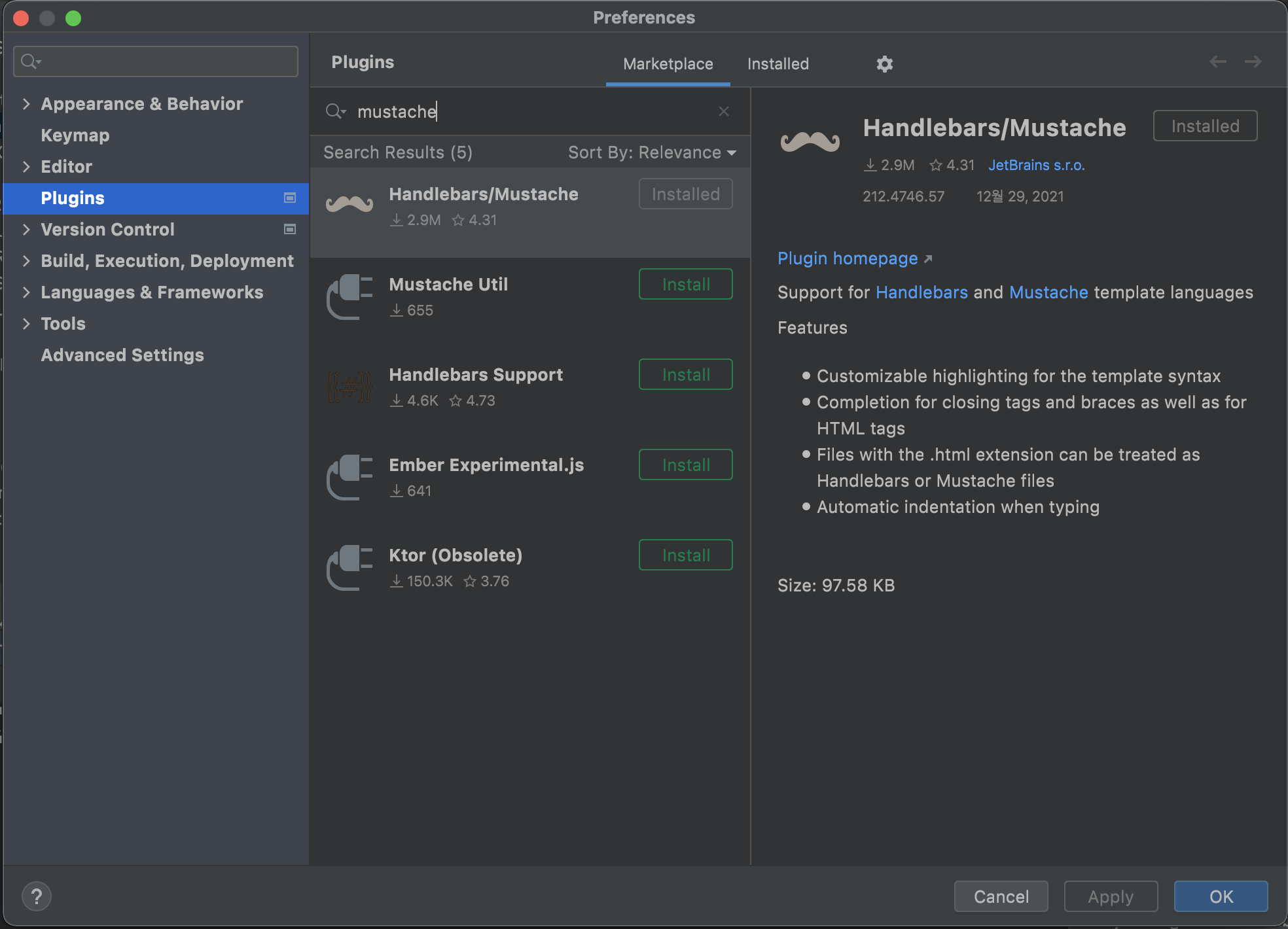This screenshot has height=929, width=1288.
Task: Expand the Editor settings section
Action: pos(26,166)
